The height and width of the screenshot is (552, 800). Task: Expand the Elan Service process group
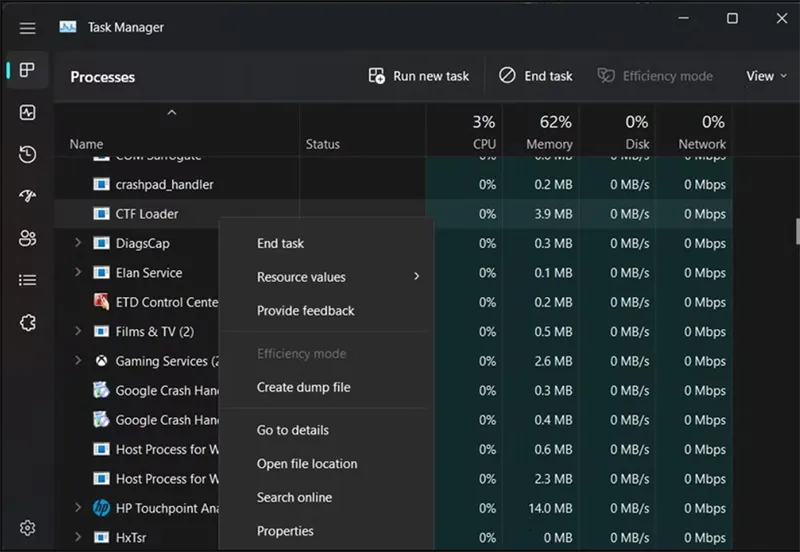pos(78,273)
